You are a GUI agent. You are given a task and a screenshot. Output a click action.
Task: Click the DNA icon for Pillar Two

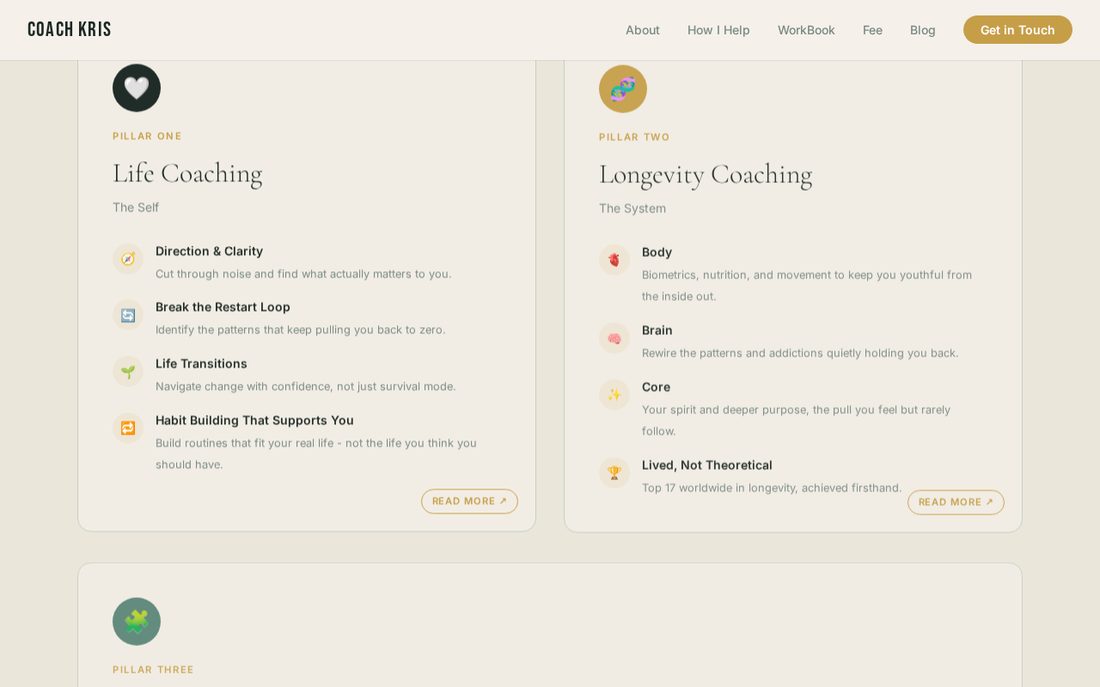coord(622,89)
